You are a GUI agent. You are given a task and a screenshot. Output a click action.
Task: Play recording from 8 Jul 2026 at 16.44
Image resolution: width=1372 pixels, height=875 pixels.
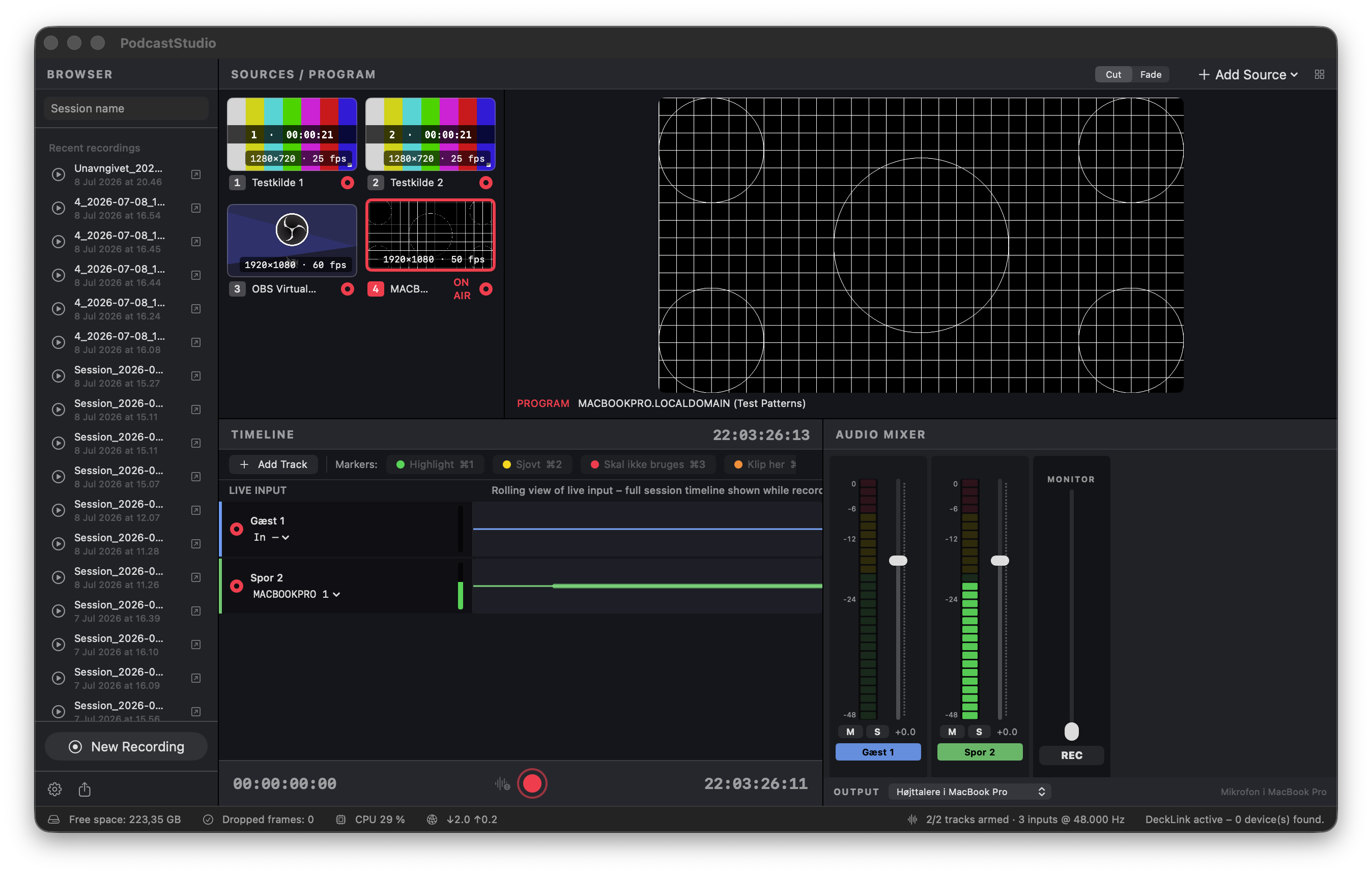(58, 275)
